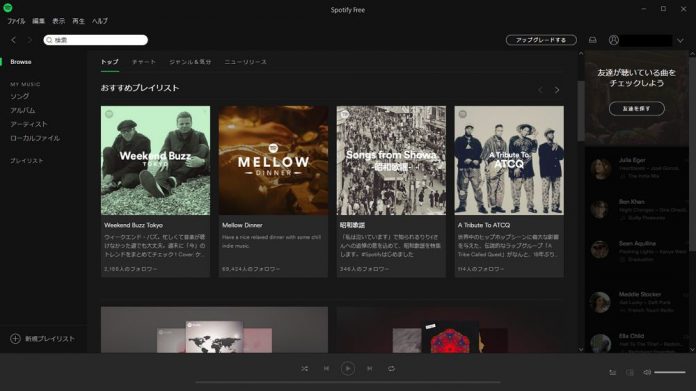Click Weekend Buzz Tokyo title link
The width and height of the screenshot is (696, 391).
(133, 225)
